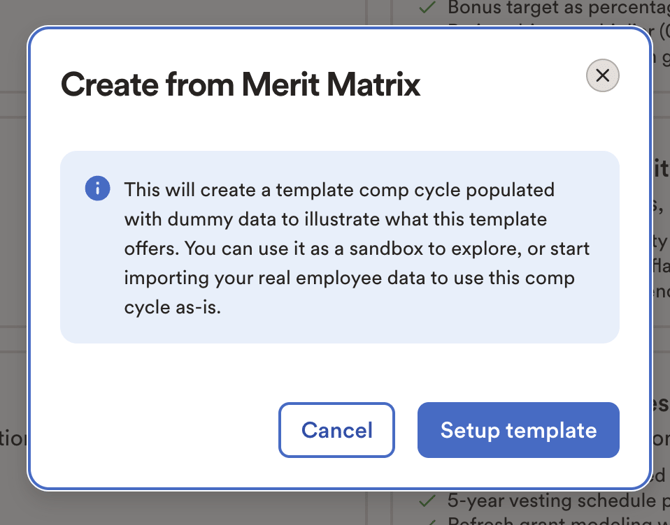
Task: Click the cut-off "es" heading near Setup template
Action: (661, 404)
